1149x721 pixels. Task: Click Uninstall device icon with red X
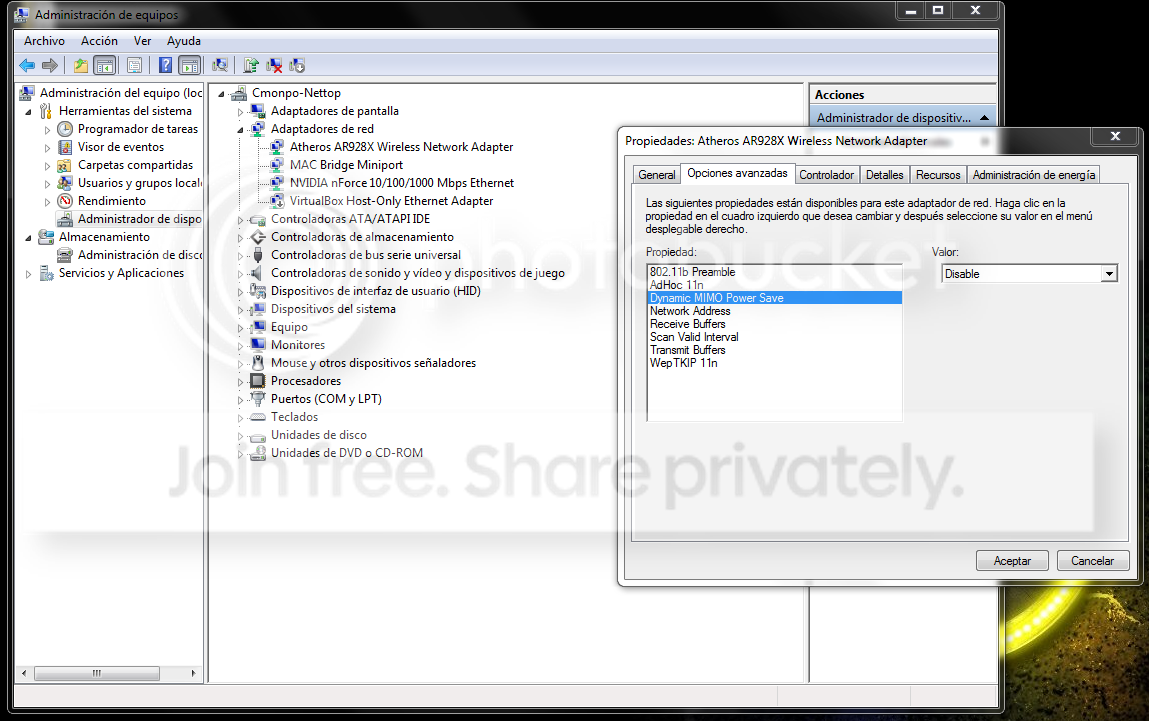(x=274, y=66)
